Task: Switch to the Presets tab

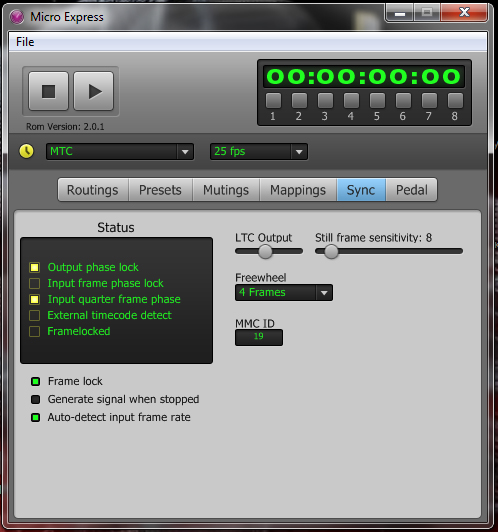Action: [160, 190]
